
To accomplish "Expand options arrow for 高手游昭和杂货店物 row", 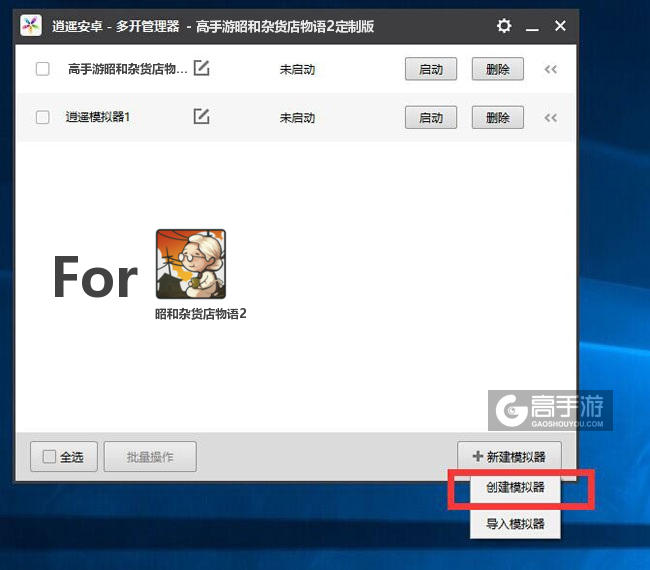I will click(551, 69).
